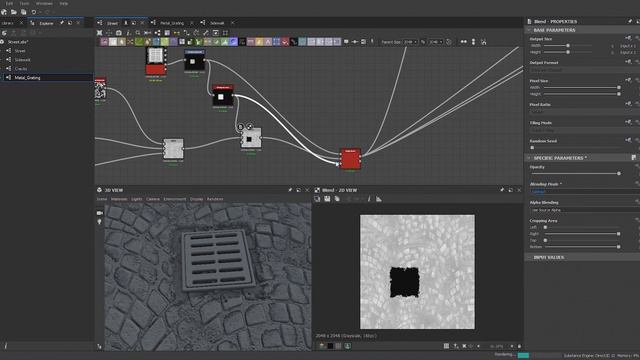
Task: Adjust Output Size Width slider
Action: pyautogui.click(x=568, y=46)
